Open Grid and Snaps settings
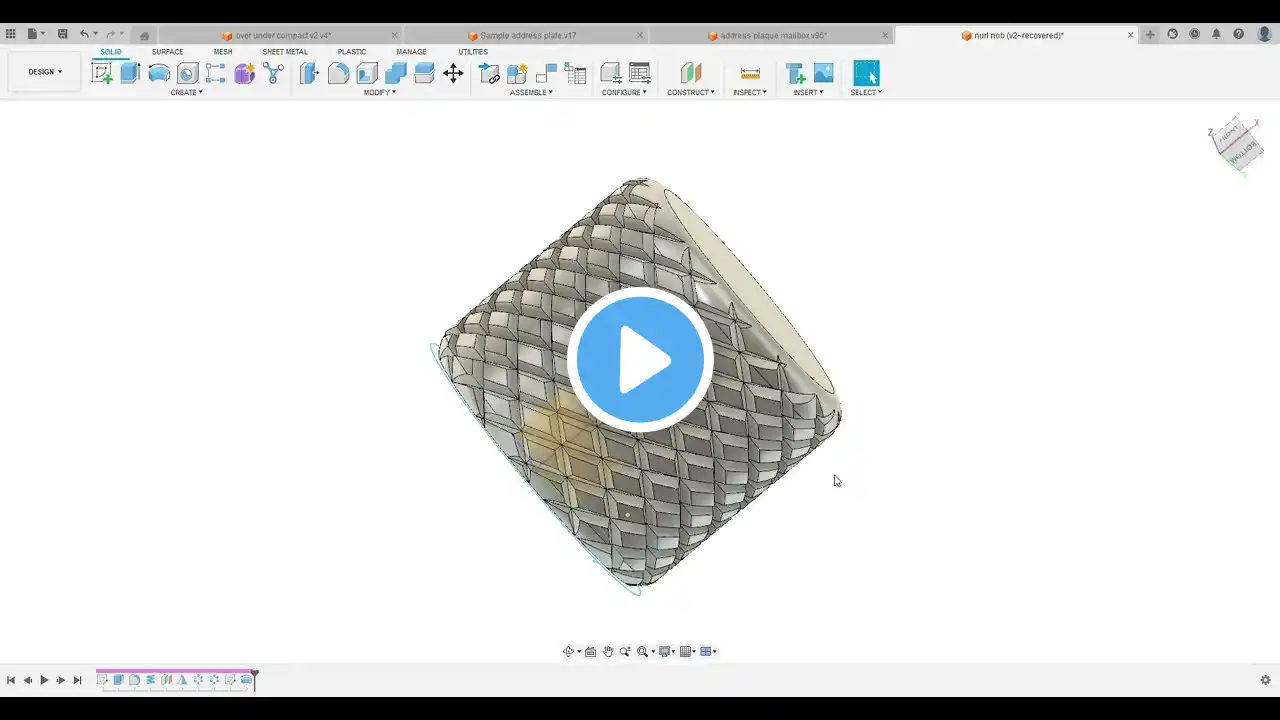 pyautogui.click(x=687, y=652)
